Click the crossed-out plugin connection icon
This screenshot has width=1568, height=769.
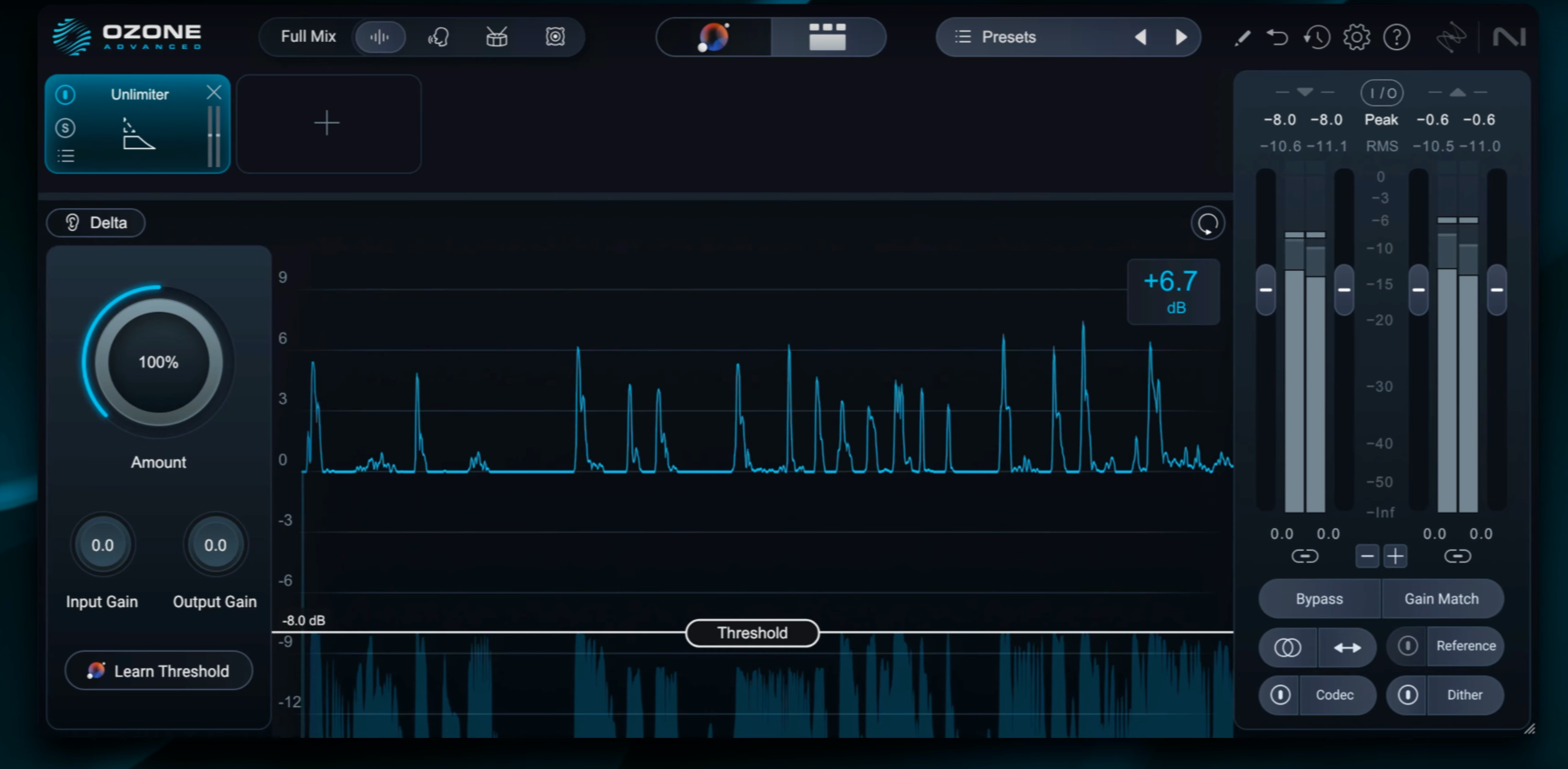pos(1451,37)
